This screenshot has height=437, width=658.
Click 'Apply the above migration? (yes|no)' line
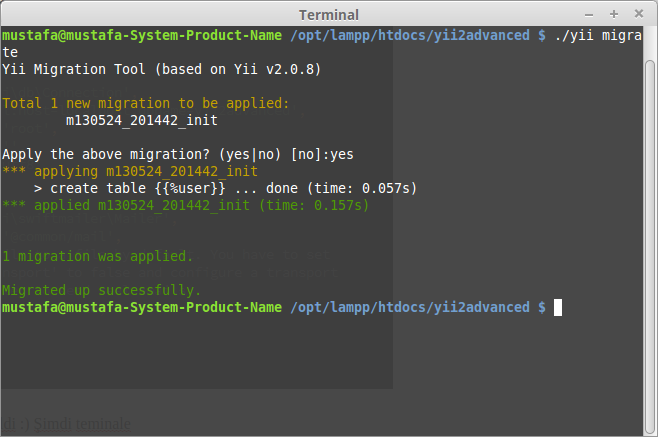(x=178, y=154)
